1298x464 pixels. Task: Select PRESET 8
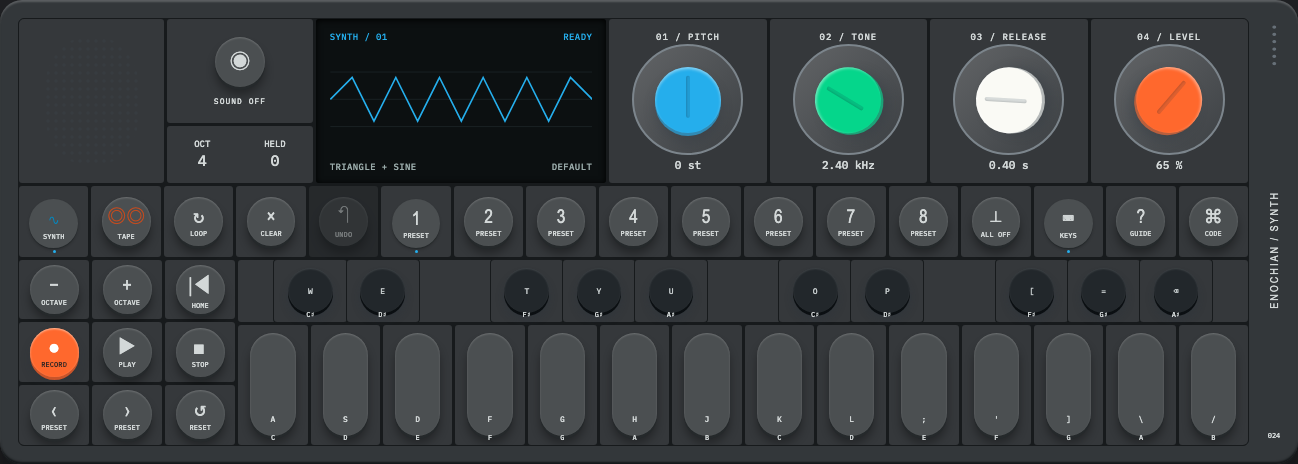pyautogui.click(x=923, y=222)
